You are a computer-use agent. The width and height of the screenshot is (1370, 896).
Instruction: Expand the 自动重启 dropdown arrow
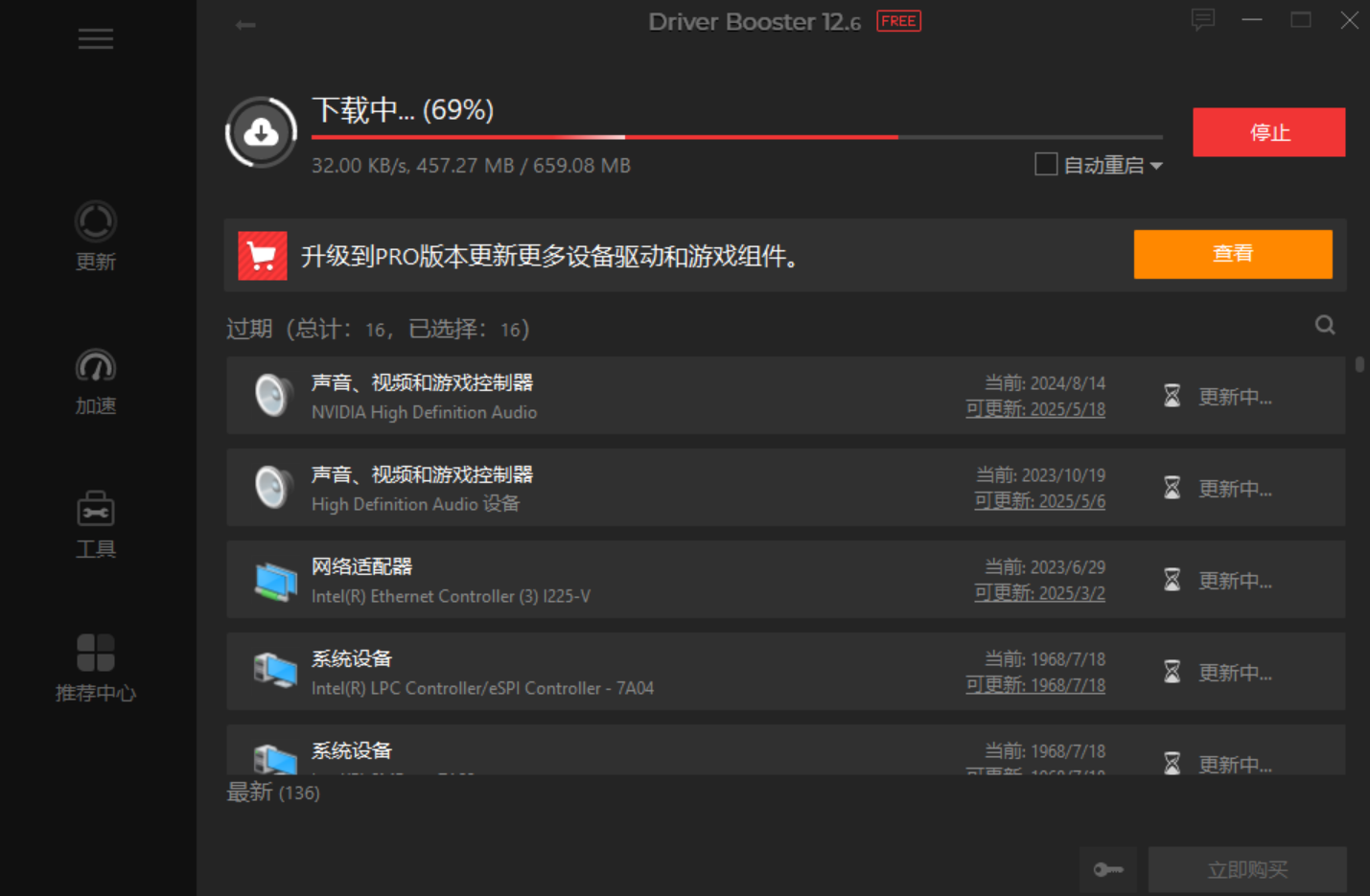(1156, 166)
